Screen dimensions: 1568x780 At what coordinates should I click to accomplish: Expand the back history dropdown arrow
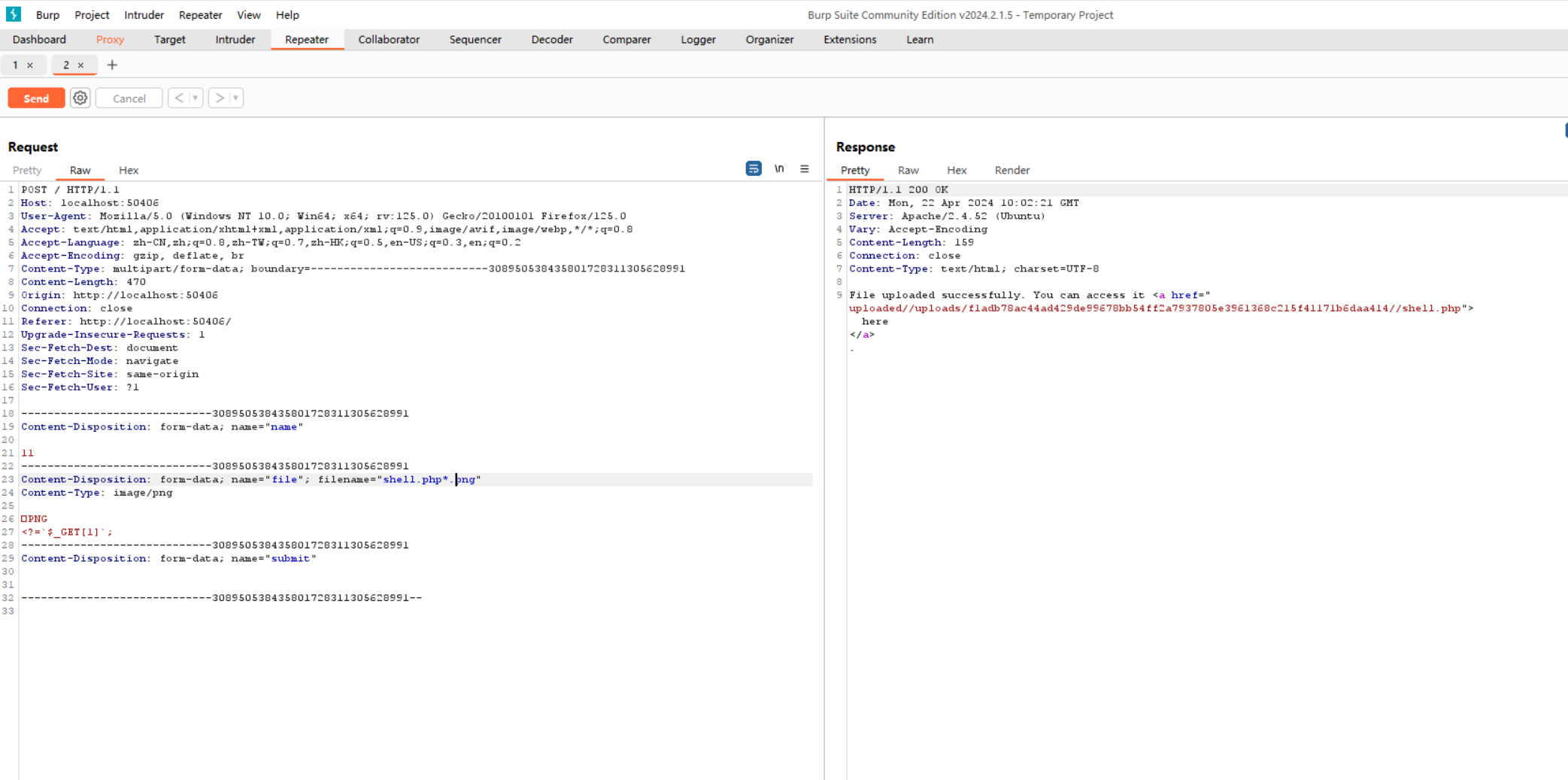[196, 99]
